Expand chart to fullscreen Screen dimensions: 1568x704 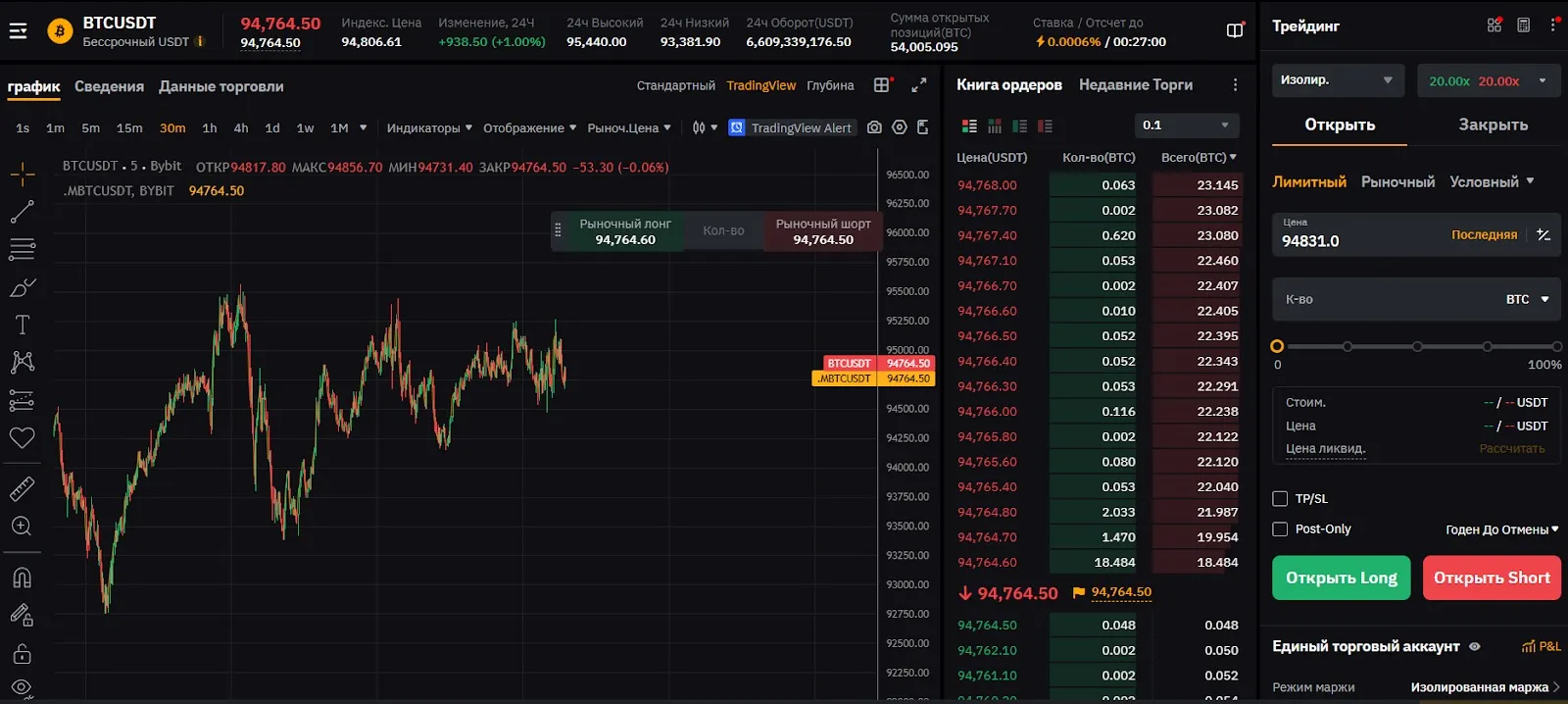click(x=918, y=86)
